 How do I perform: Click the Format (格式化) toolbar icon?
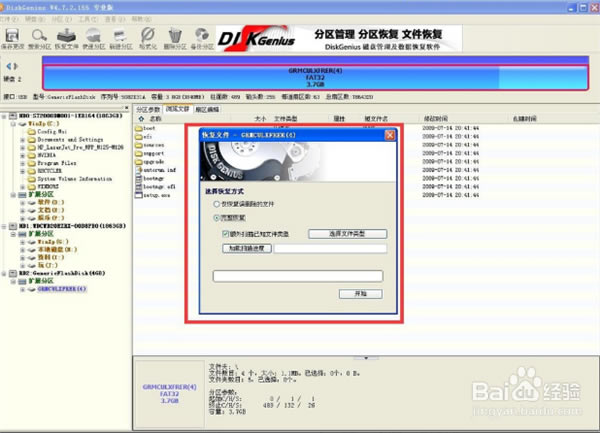pos(148,36)
